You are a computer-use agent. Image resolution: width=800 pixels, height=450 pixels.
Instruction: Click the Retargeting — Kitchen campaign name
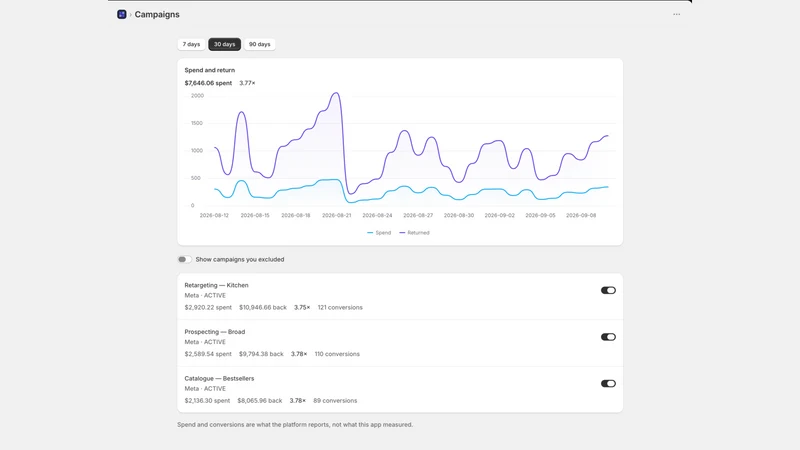pos(216,285)
